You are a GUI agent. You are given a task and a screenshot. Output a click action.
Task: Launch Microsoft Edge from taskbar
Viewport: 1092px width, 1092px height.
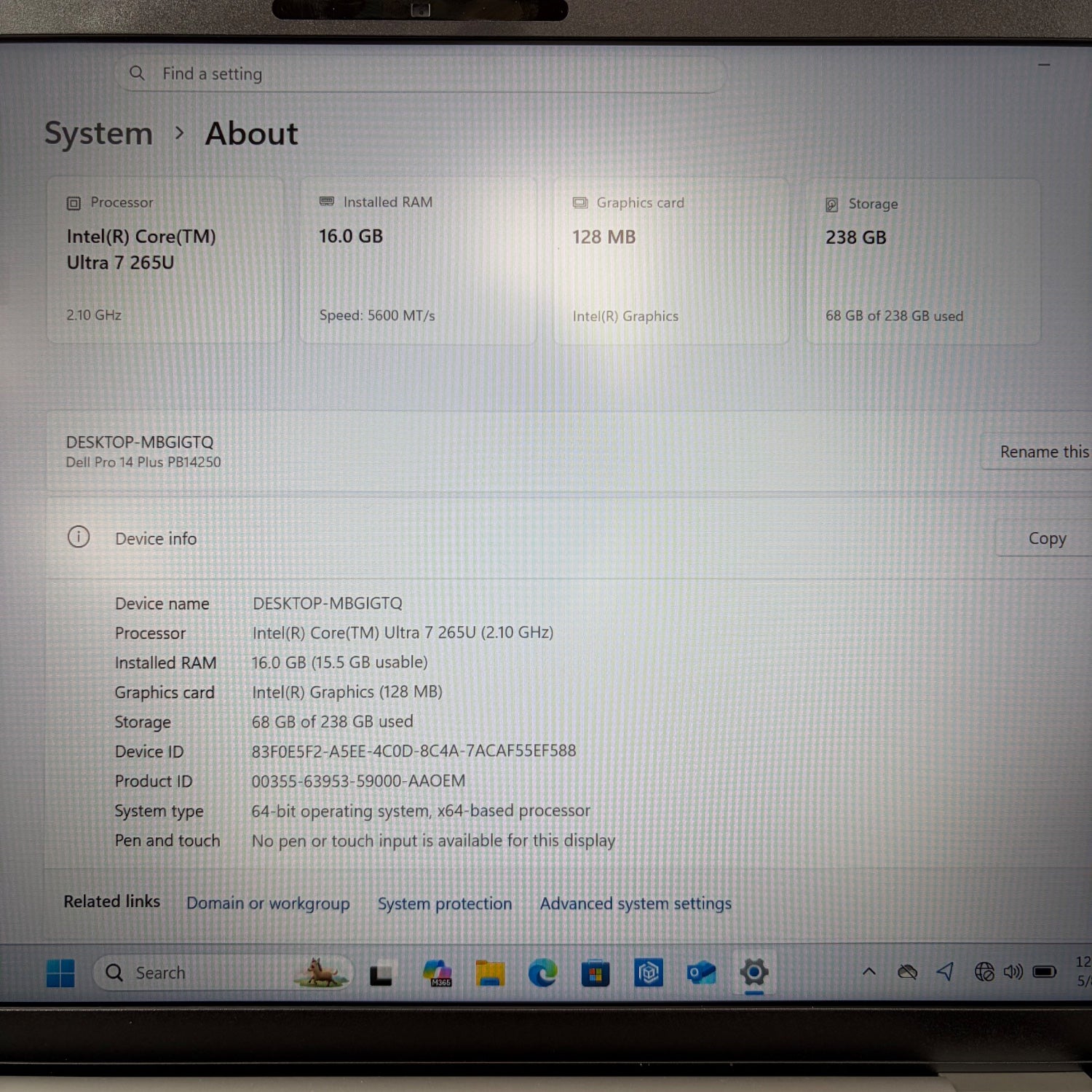pyautogui.click(x=542, y=973)
